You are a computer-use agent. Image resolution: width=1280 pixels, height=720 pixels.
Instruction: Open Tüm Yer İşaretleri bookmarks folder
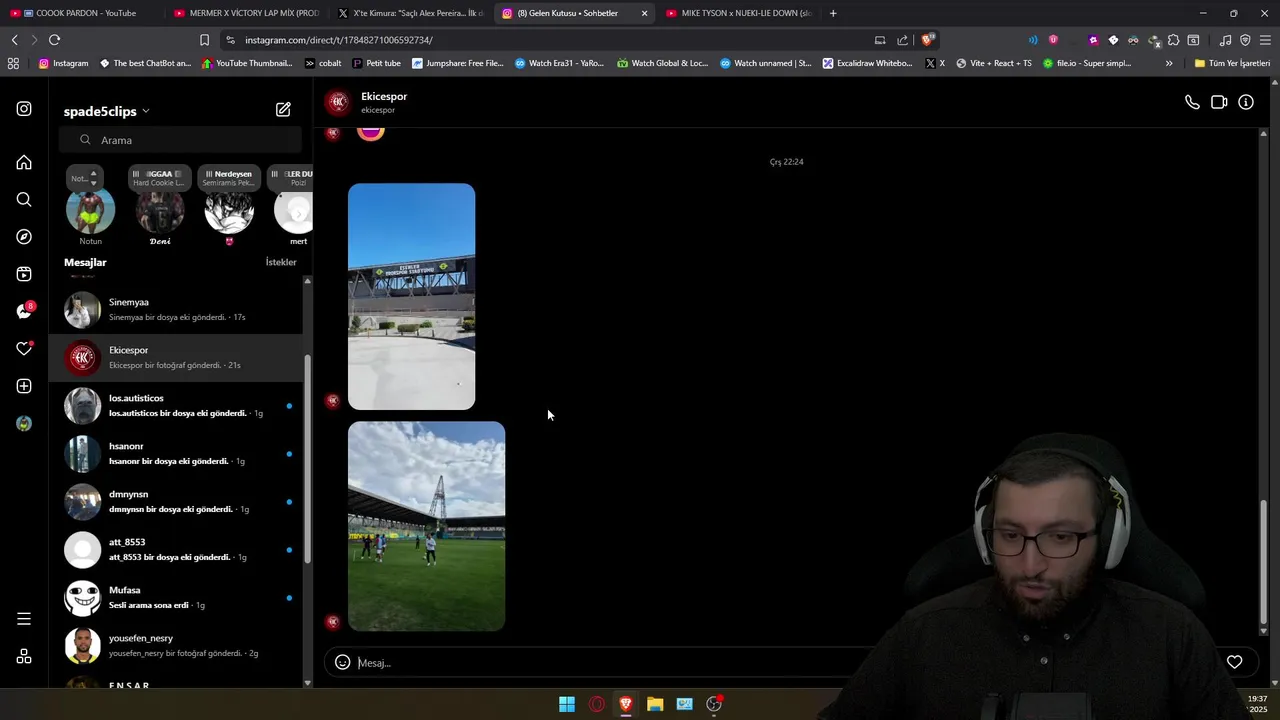point(1232,63)
